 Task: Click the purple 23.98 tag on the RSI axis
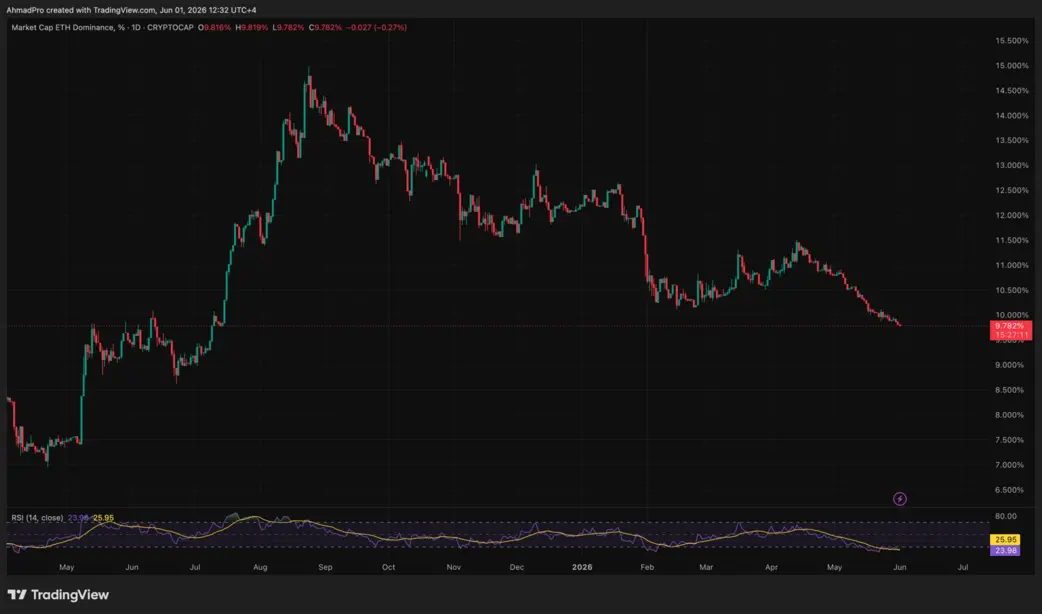[1005, 550]
